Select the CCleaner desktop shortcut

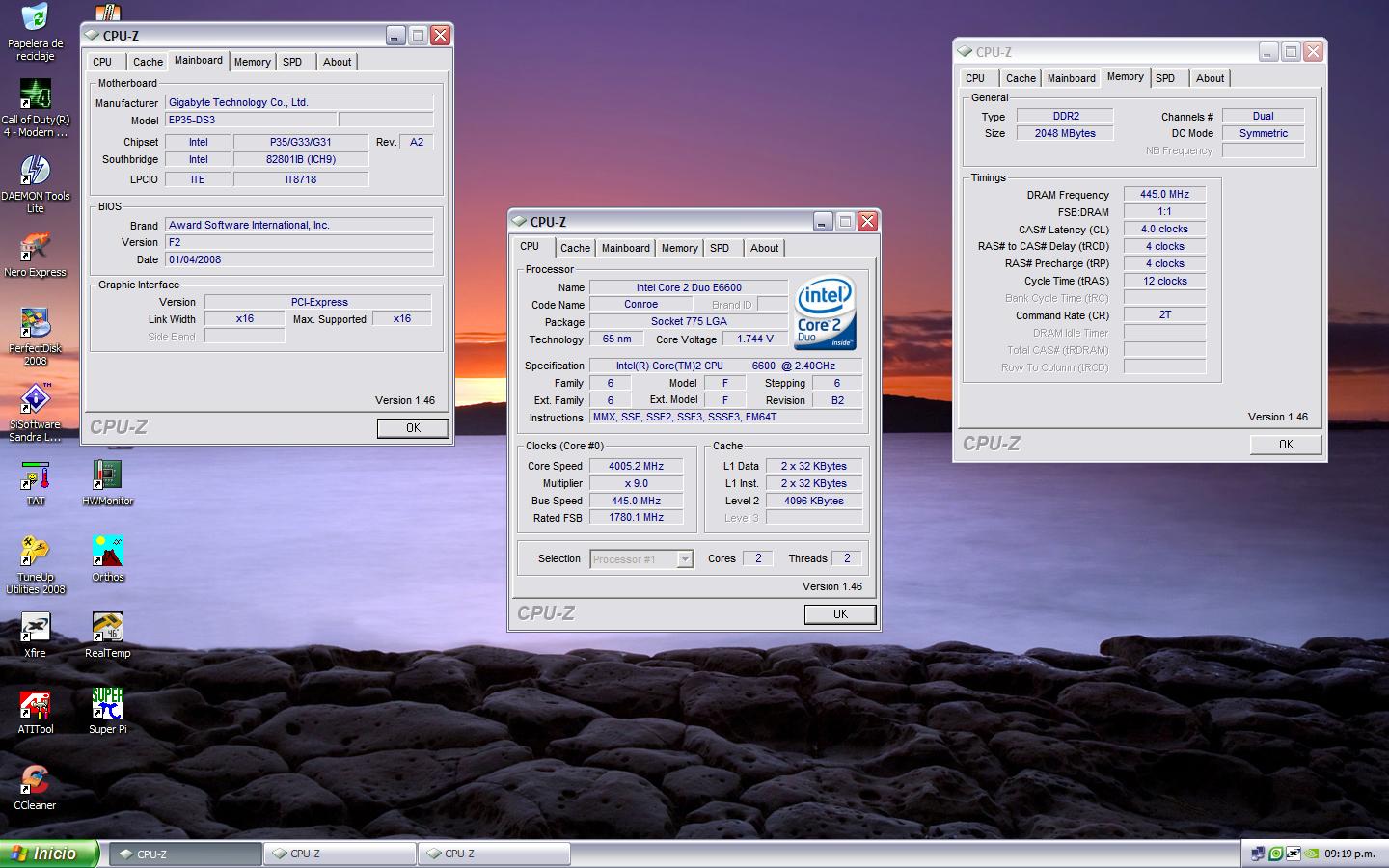point(35,788)
